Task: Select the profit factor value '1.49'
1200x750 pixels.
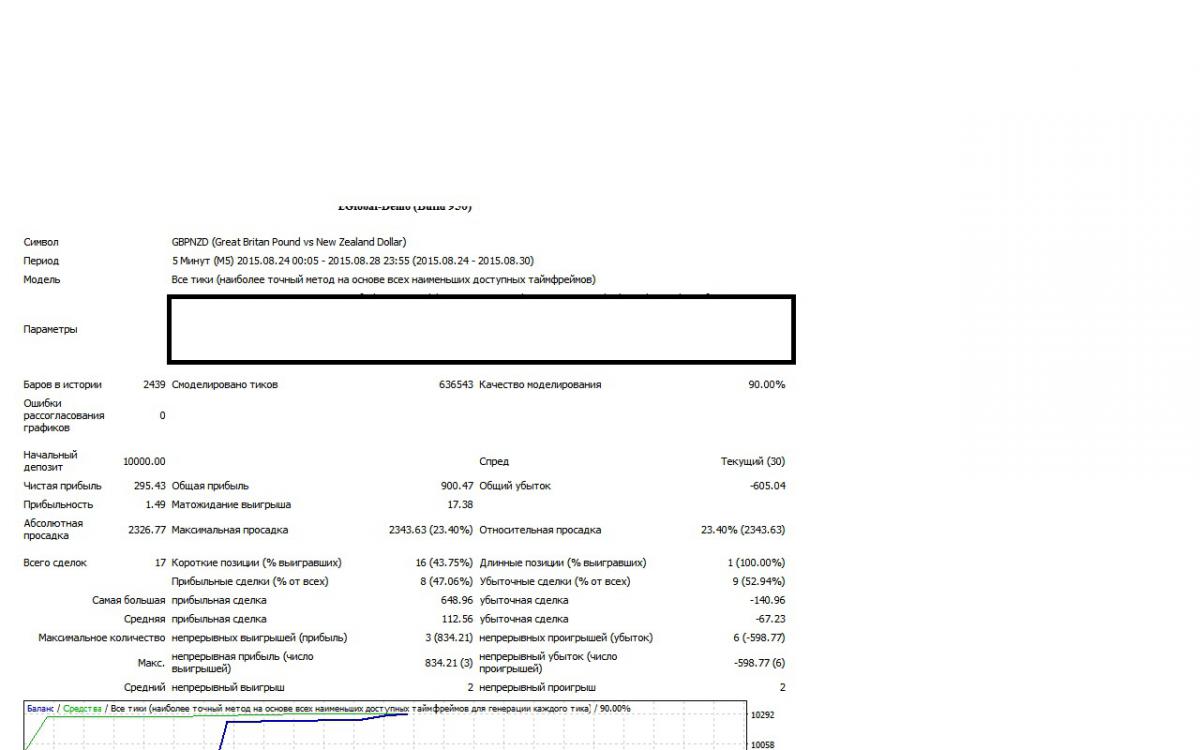Action: point(155,505)
